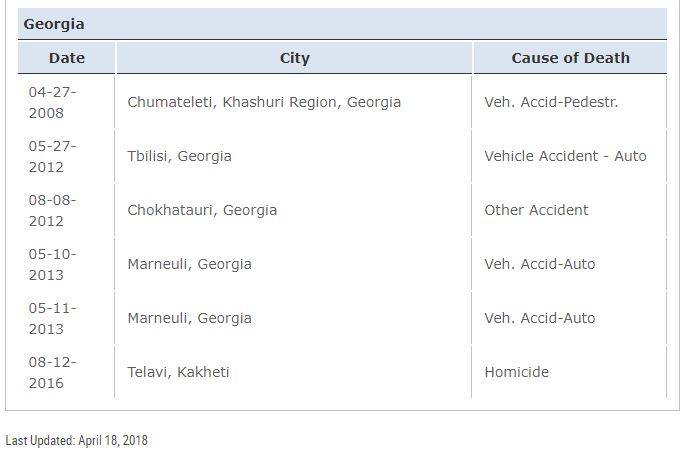Click the Telavi, Kakheti city cell

pyautogui.click(x=178, y=372)
